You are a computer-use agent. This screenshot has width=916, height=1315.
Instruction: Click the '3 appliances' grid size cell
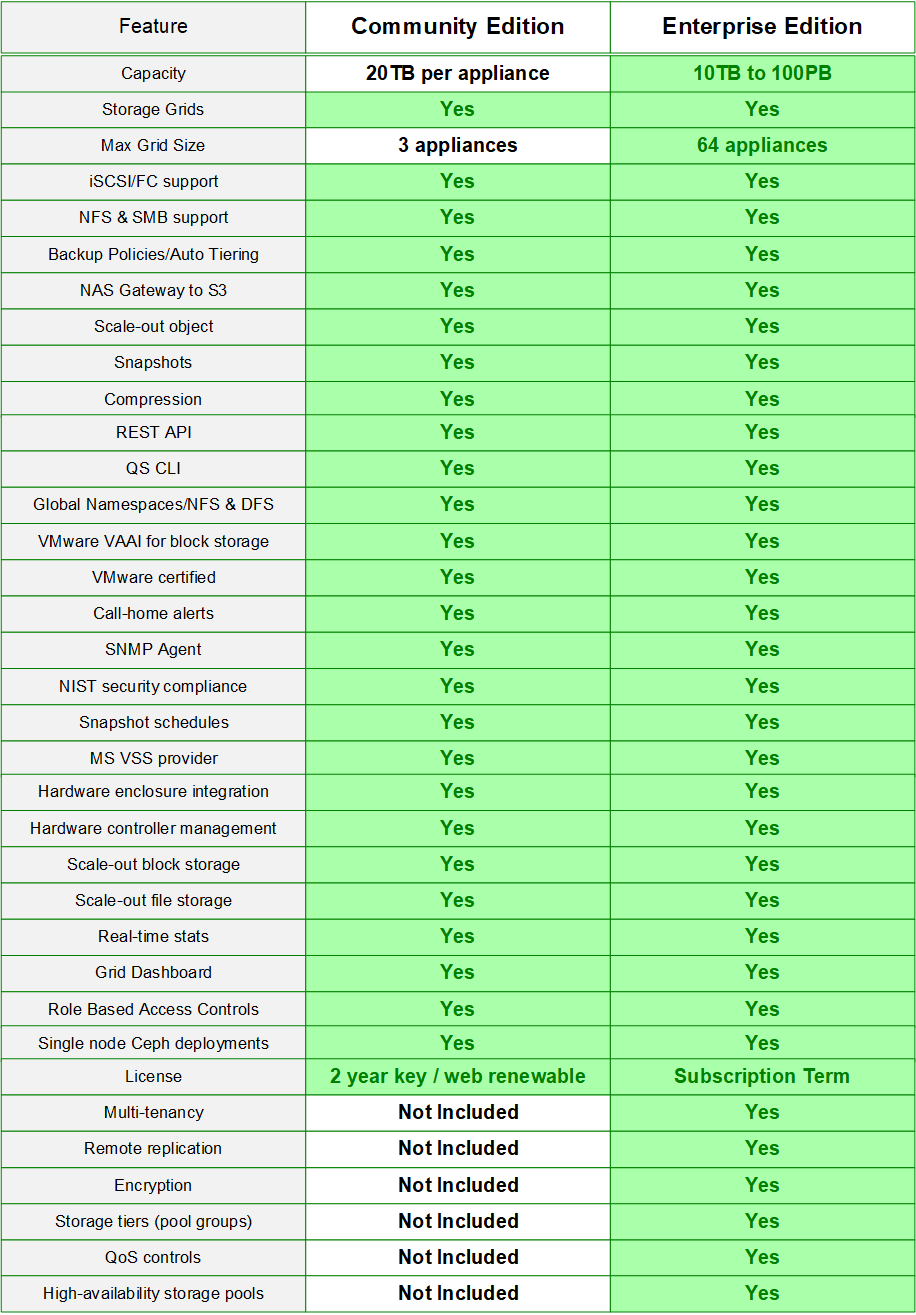[x=457, y=145]
